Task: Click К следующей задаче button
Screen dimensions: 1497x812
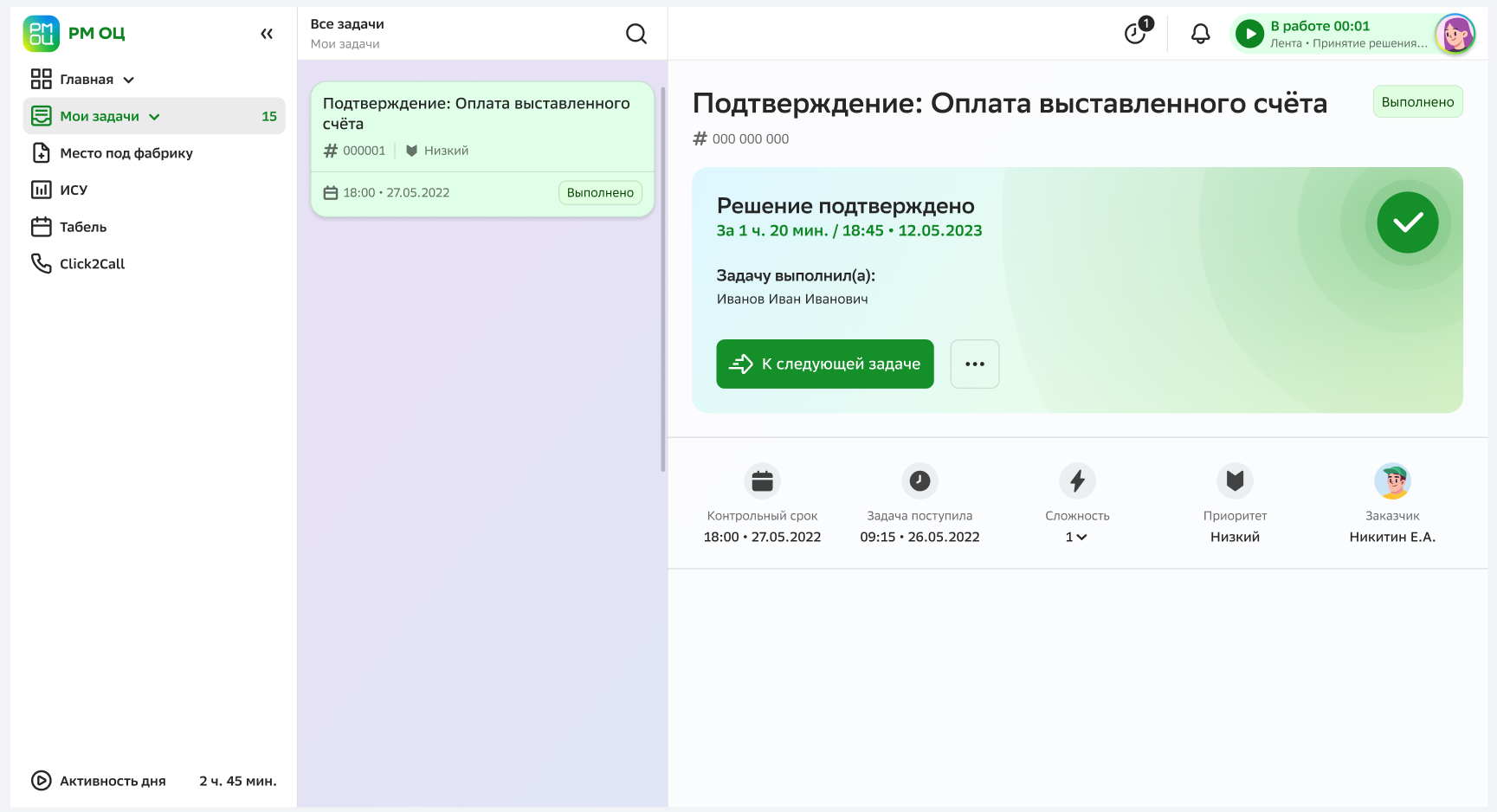Action: coord(824,364)
